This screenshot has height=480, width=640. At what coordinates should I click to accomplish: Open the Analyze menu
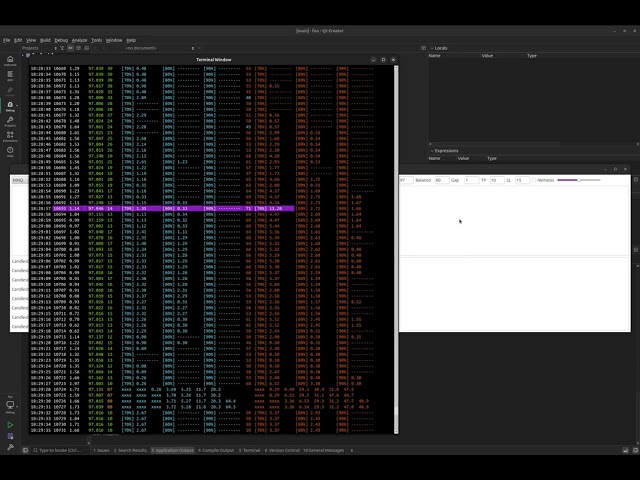[x=79, y=40]
